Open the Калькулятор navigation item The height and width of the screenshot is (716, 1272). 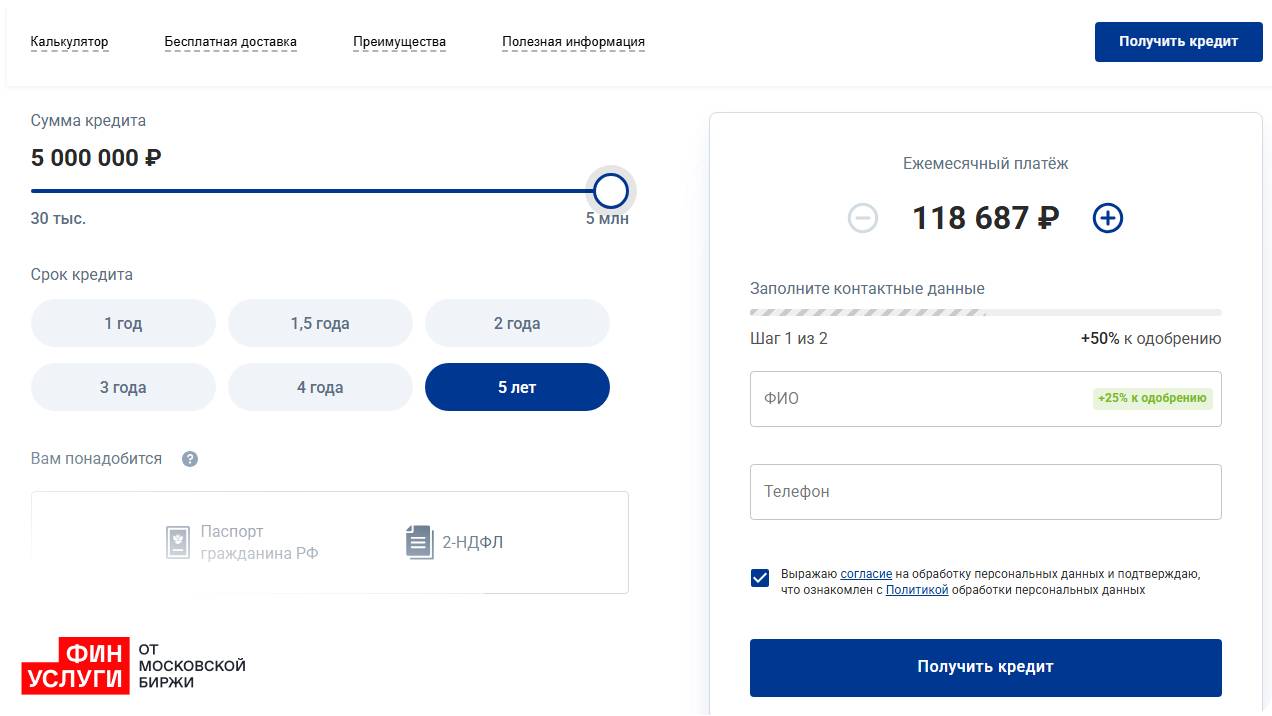70,42
